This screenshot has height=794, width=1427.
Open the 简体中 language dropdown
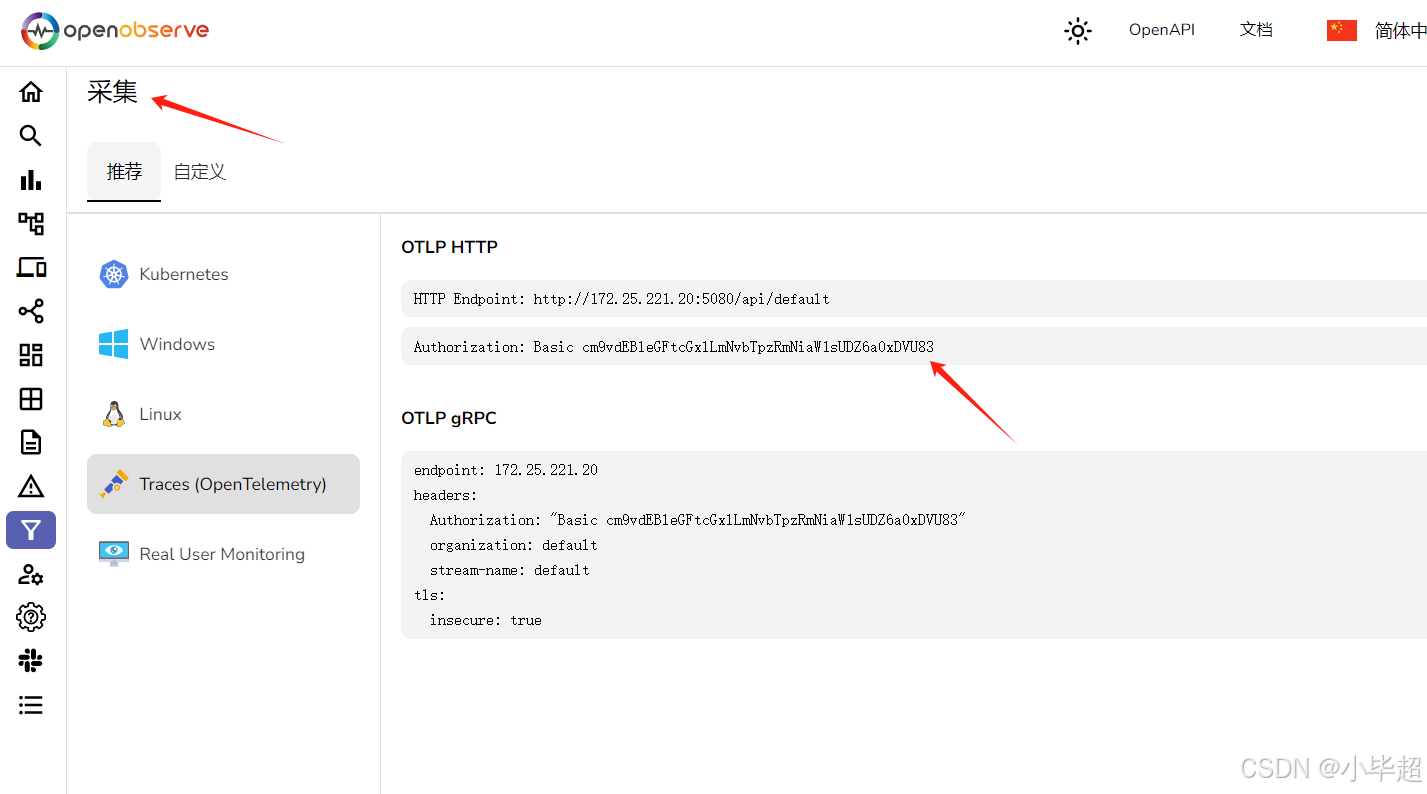click(x=1400, y=31)
